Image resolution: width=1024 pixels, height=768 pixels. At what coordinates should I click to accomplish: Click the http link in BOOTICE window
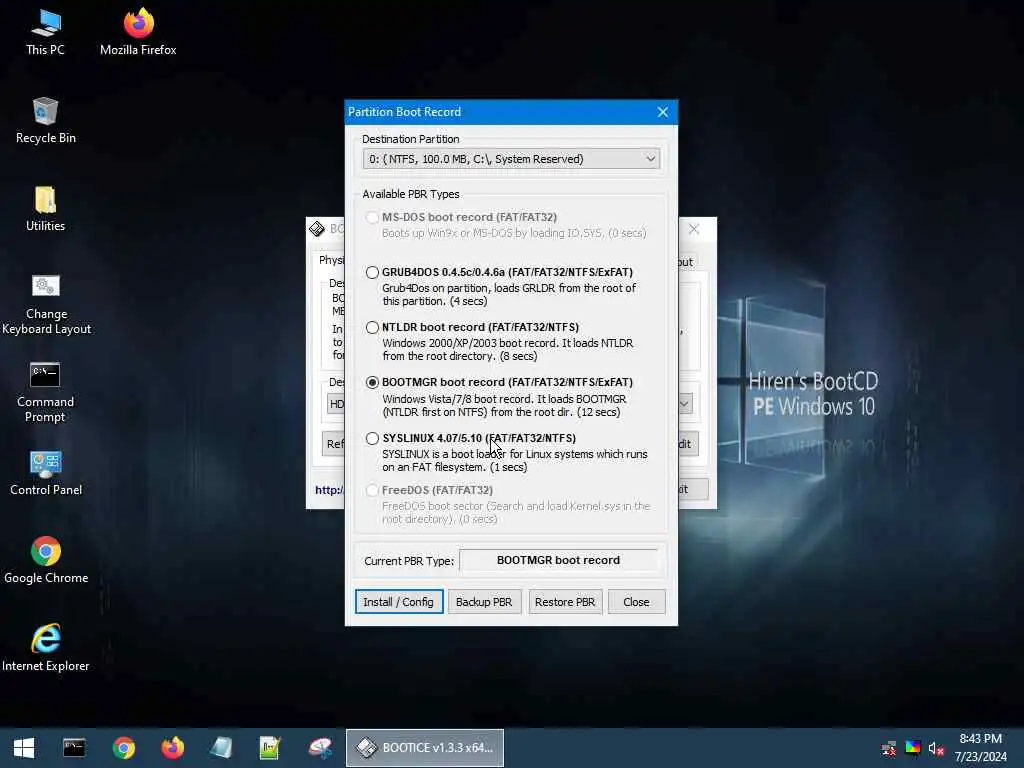[x=329, y=490]
